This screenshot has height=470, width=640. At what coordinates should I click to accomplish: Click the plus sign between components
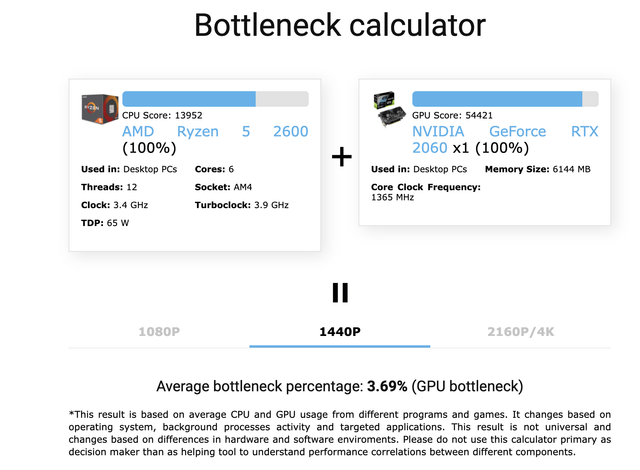(341, 157)
